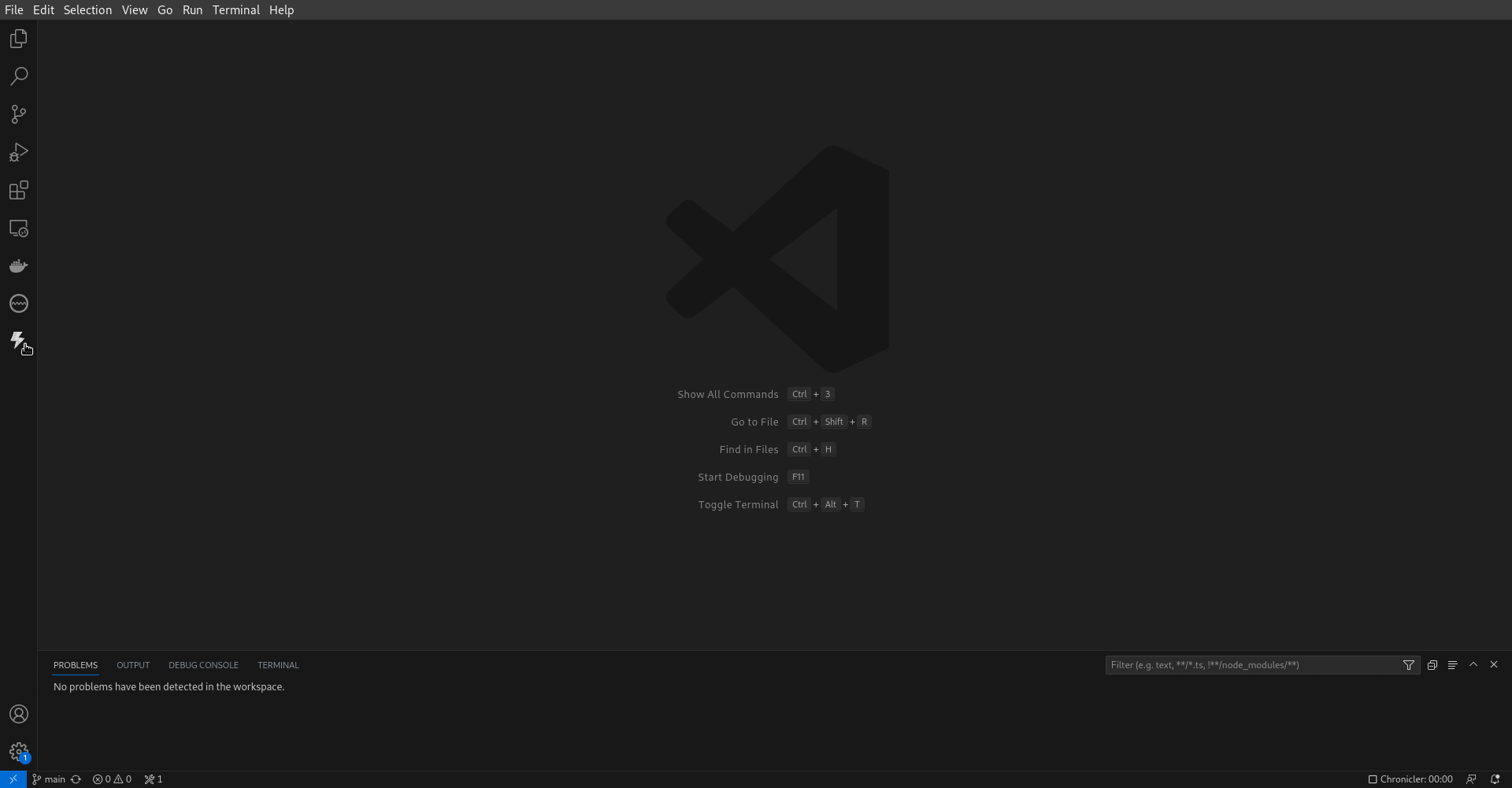The height and width of the screenshot is (788, 1512).
Task: Open the Source Control view
Action: (x=19, y=114)
